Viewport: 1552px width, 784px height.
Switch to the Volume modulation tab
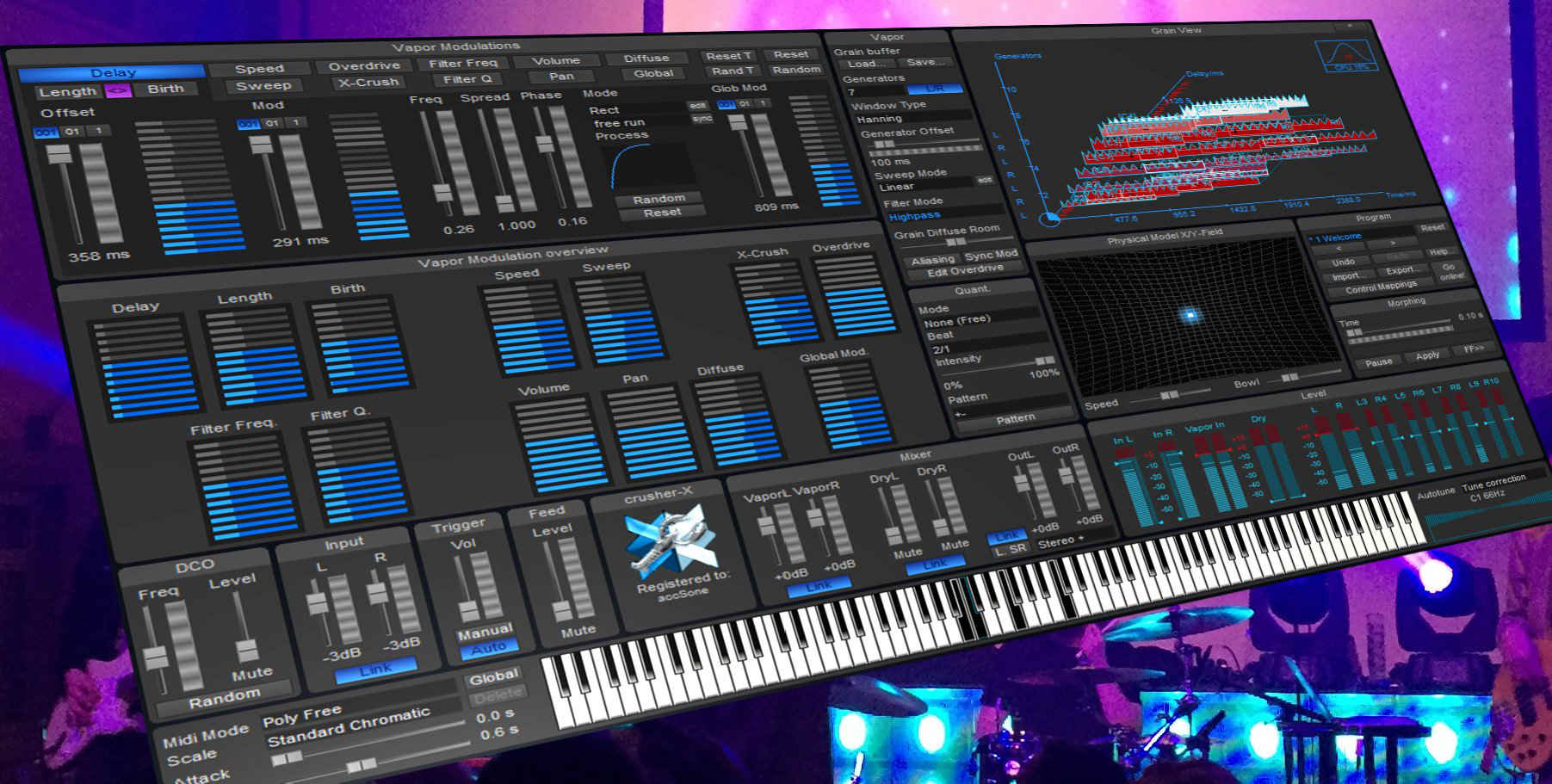click(x=556, y=60)
